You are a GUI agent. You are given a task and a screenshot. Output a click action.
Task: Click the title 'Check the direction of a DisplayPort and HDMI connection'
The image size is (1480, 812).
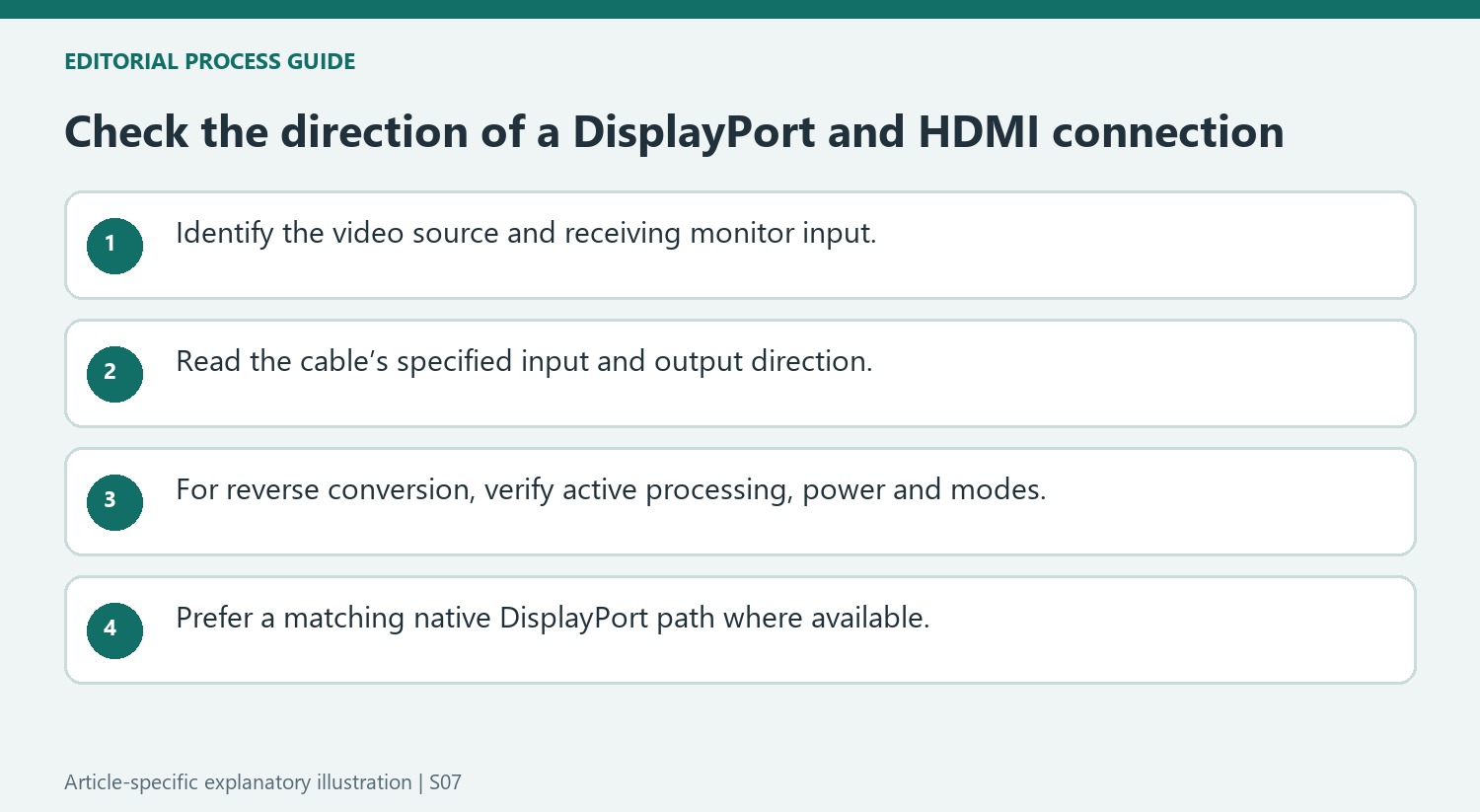pyautogui.click(x=674, y=132)
